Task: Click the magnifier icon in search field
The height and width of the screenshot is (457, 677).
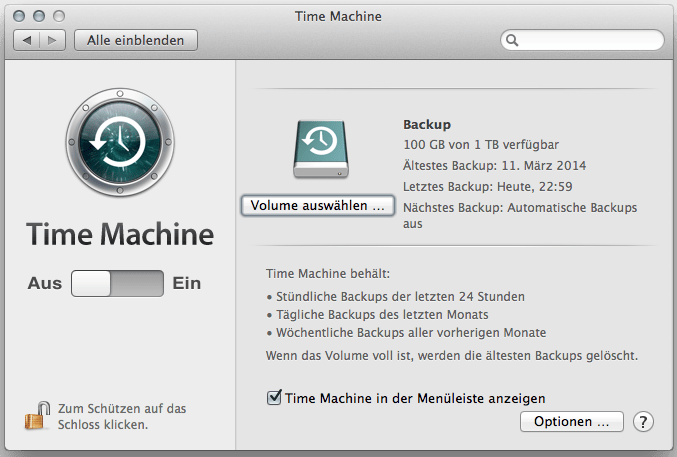Action: [512, 40]
